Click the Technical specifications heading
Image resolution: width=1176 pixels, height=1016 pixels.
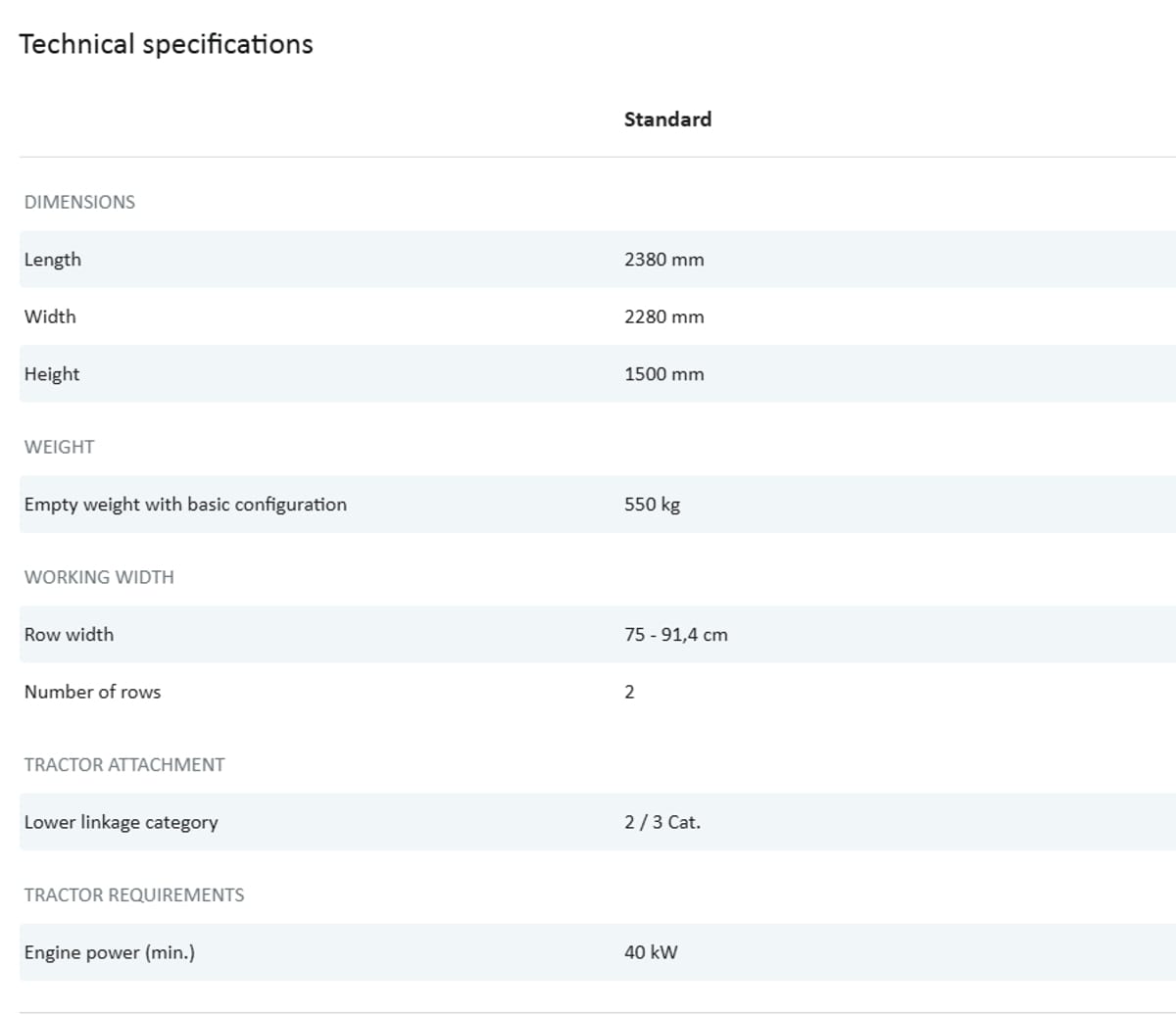[x=166, y=44]
